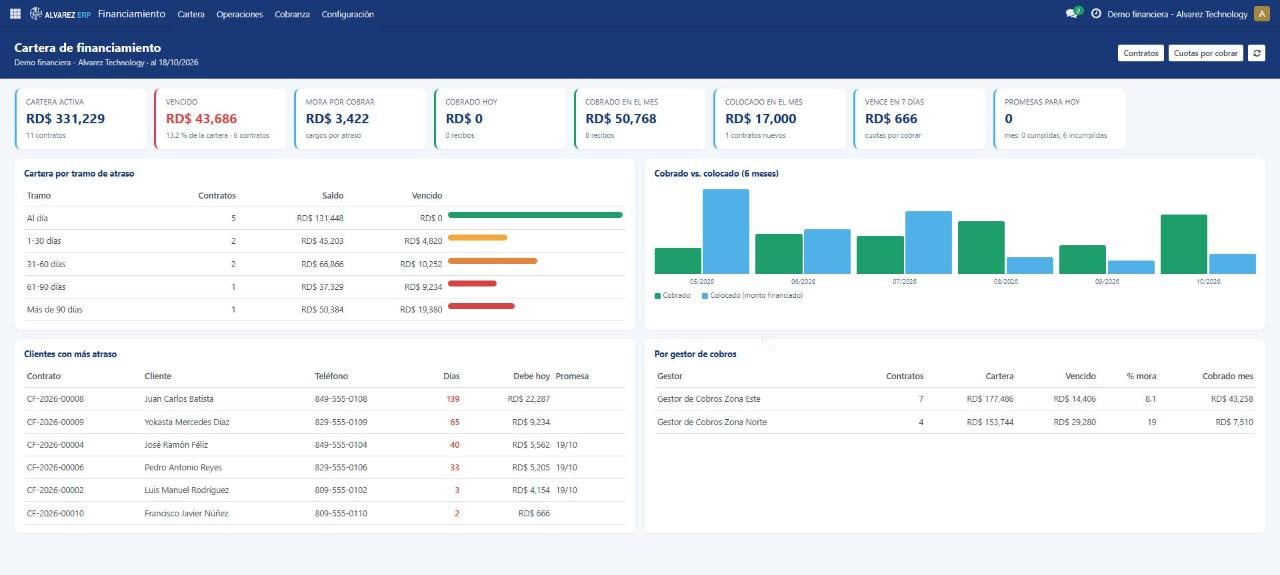
Task: Open contract CF-2026-00002
Action: tap(55, 491)
